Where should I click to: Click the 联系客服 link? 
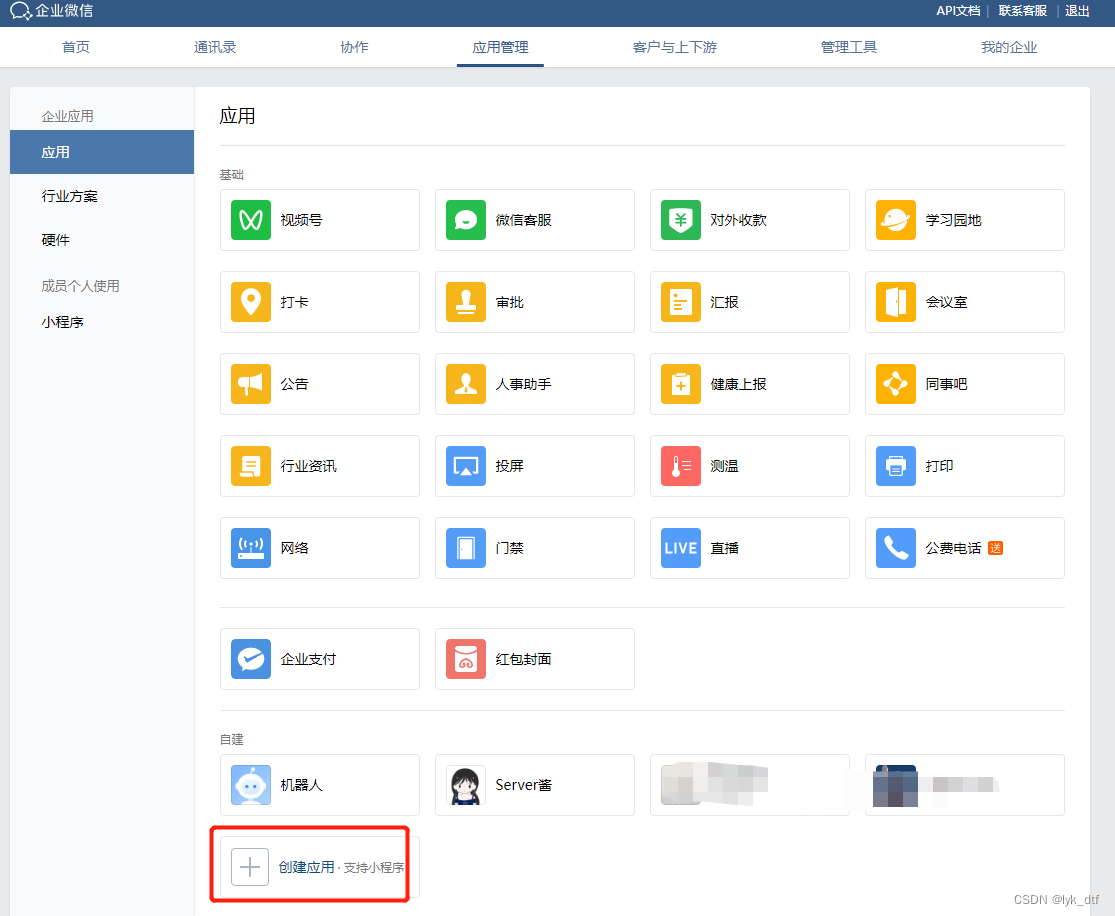click(1023, 11)
